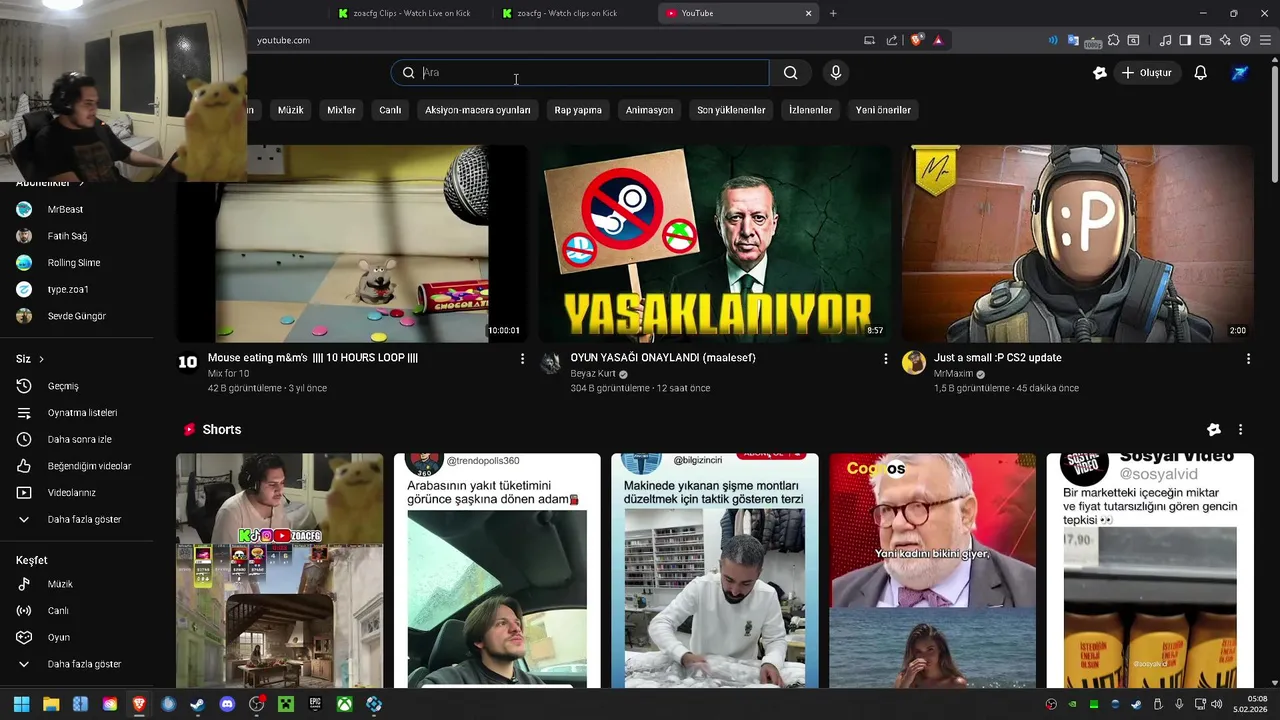Open options menu for Just a small :P video

1248,358
